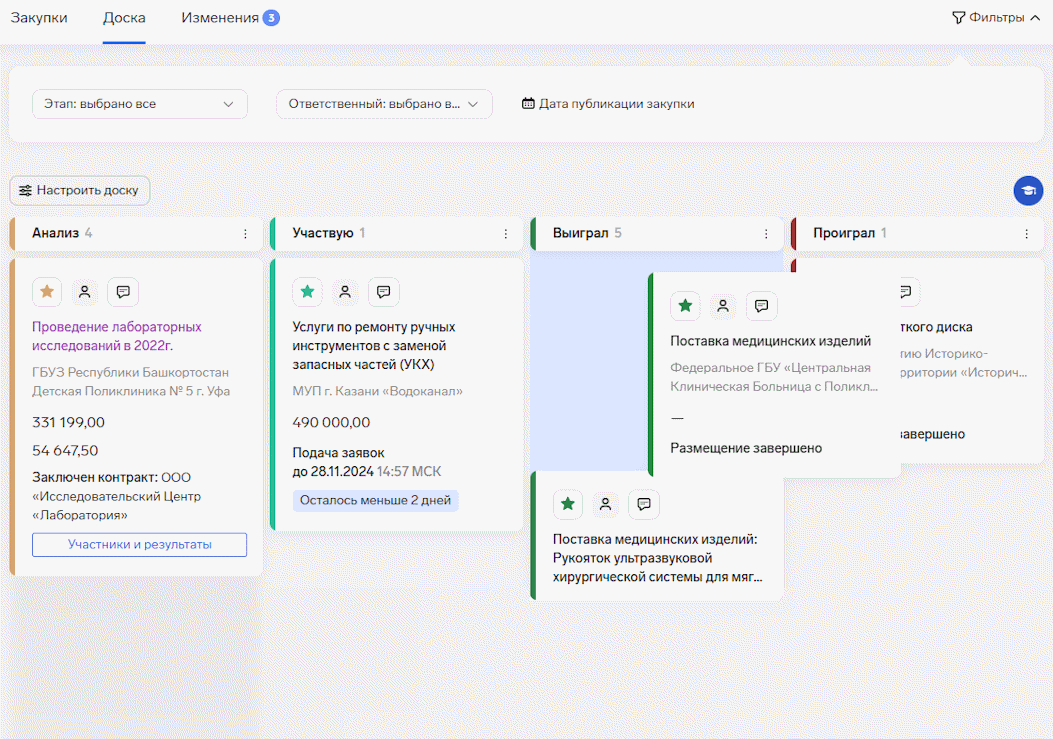The width and height of the screenshot is (1053, 739).
Task: Assign responsible on Рукояток ультразвуковой card
Action: [x=606, y=505]
